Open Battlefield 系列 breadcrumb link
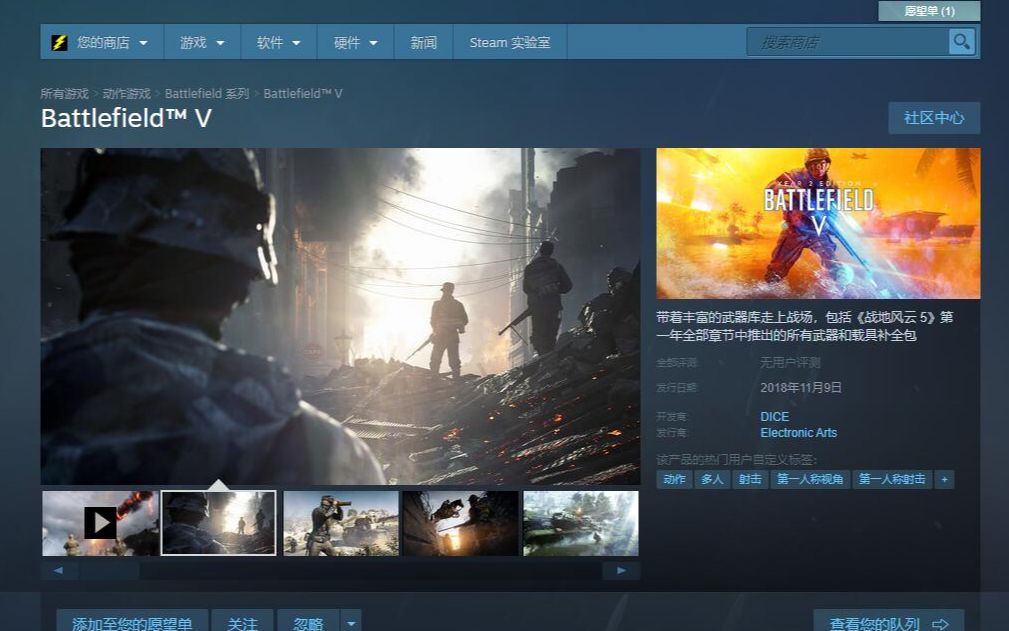Screen dimensions: 1009x631 207,94
